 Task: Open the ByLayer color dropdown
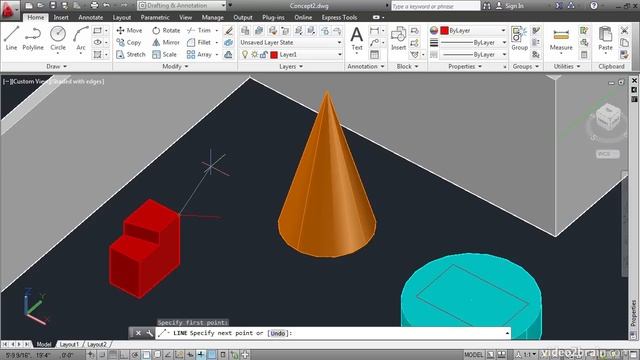(x=473, y=31)
